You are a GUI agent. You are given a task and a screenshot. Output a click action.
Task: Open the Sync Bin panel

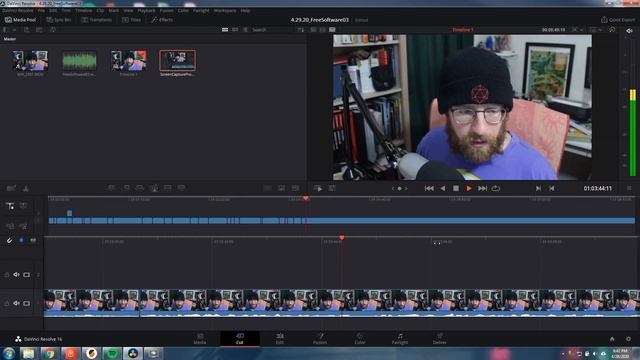pyautogui.click(x=59, y=20)
